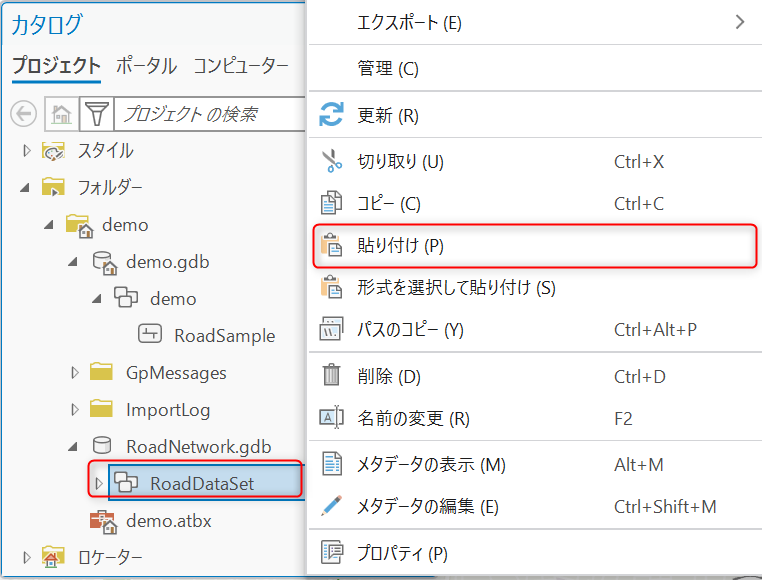Collapse the フォルダー tree node
The width and height of the screenshot is (762, 580).
[x=25, y=188]
